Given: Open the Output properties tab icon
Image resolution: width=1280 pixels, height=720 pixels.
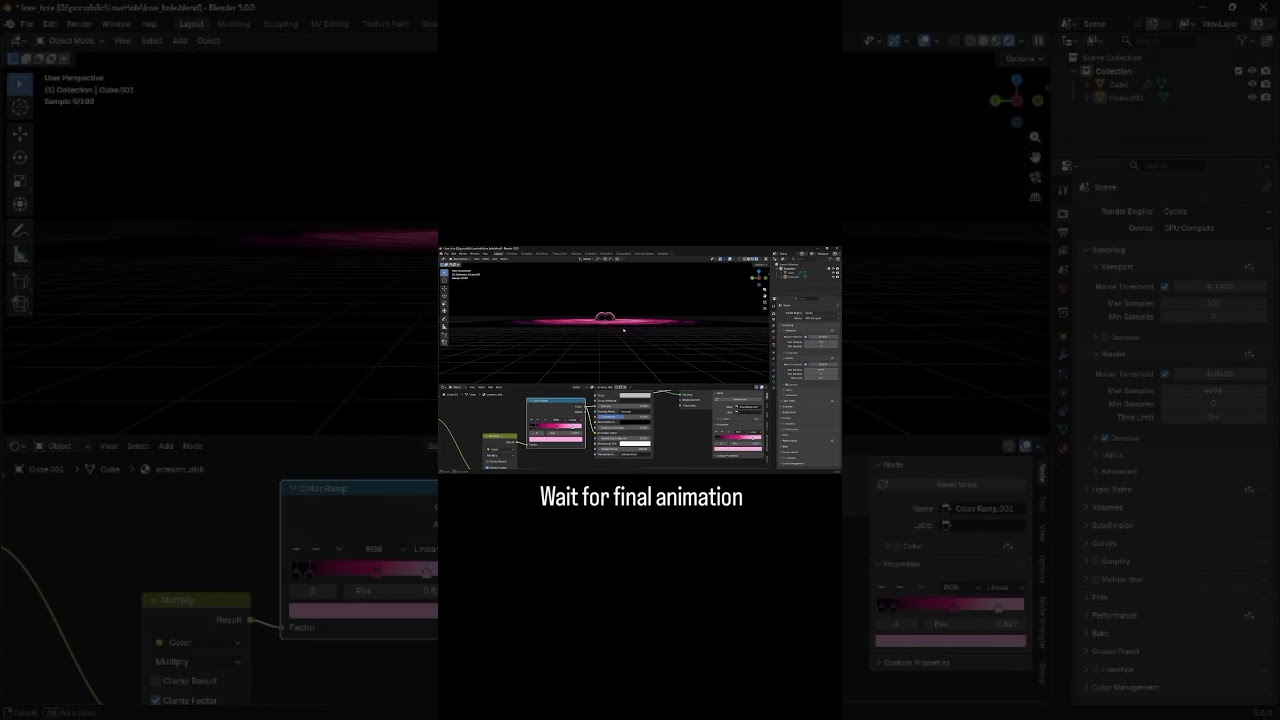Looking at the screenshot, I should pos(1063,232).
